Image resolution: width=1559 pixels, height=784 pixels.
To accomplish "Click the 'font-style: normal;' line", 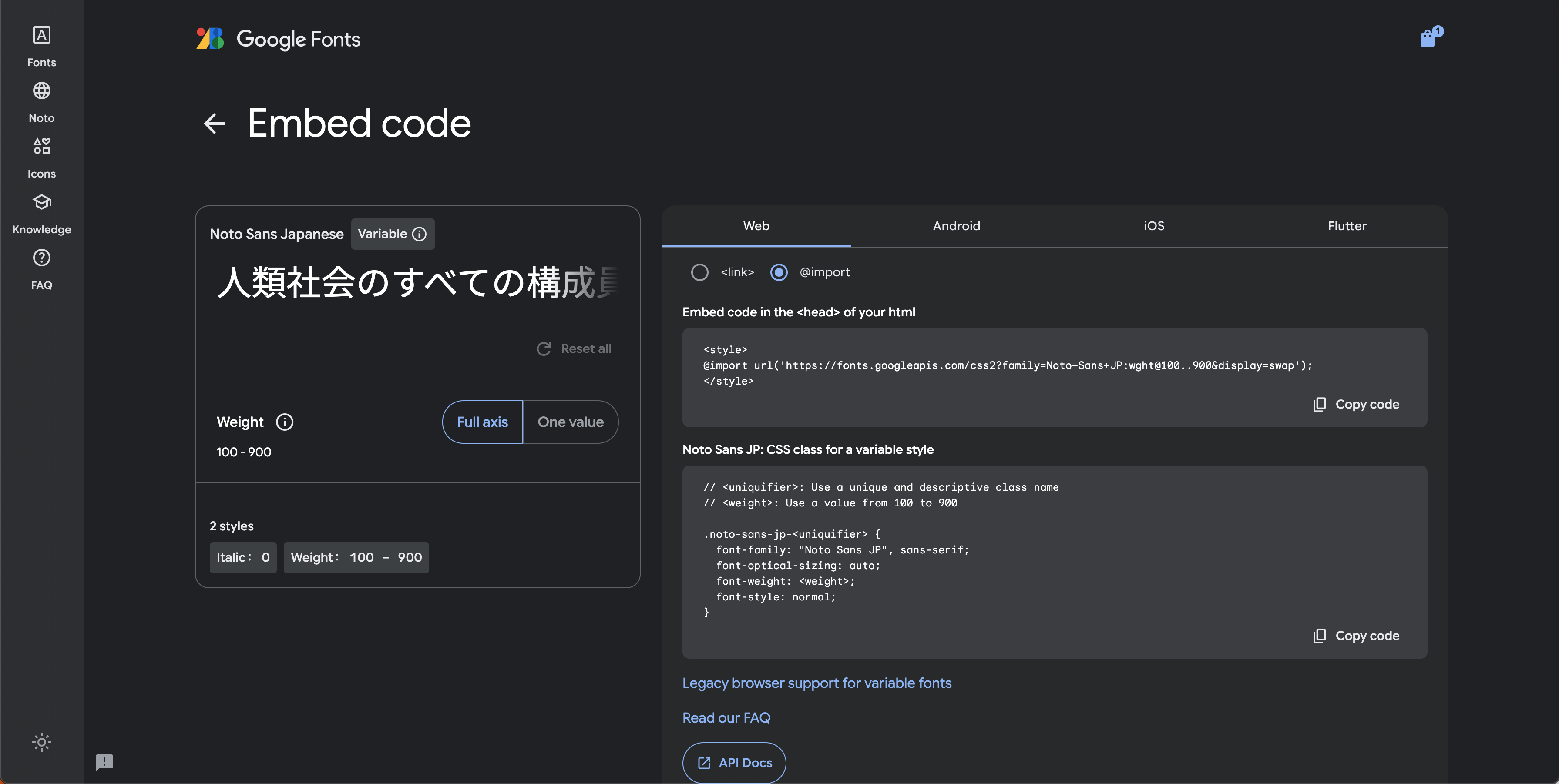I will point(775,597).
